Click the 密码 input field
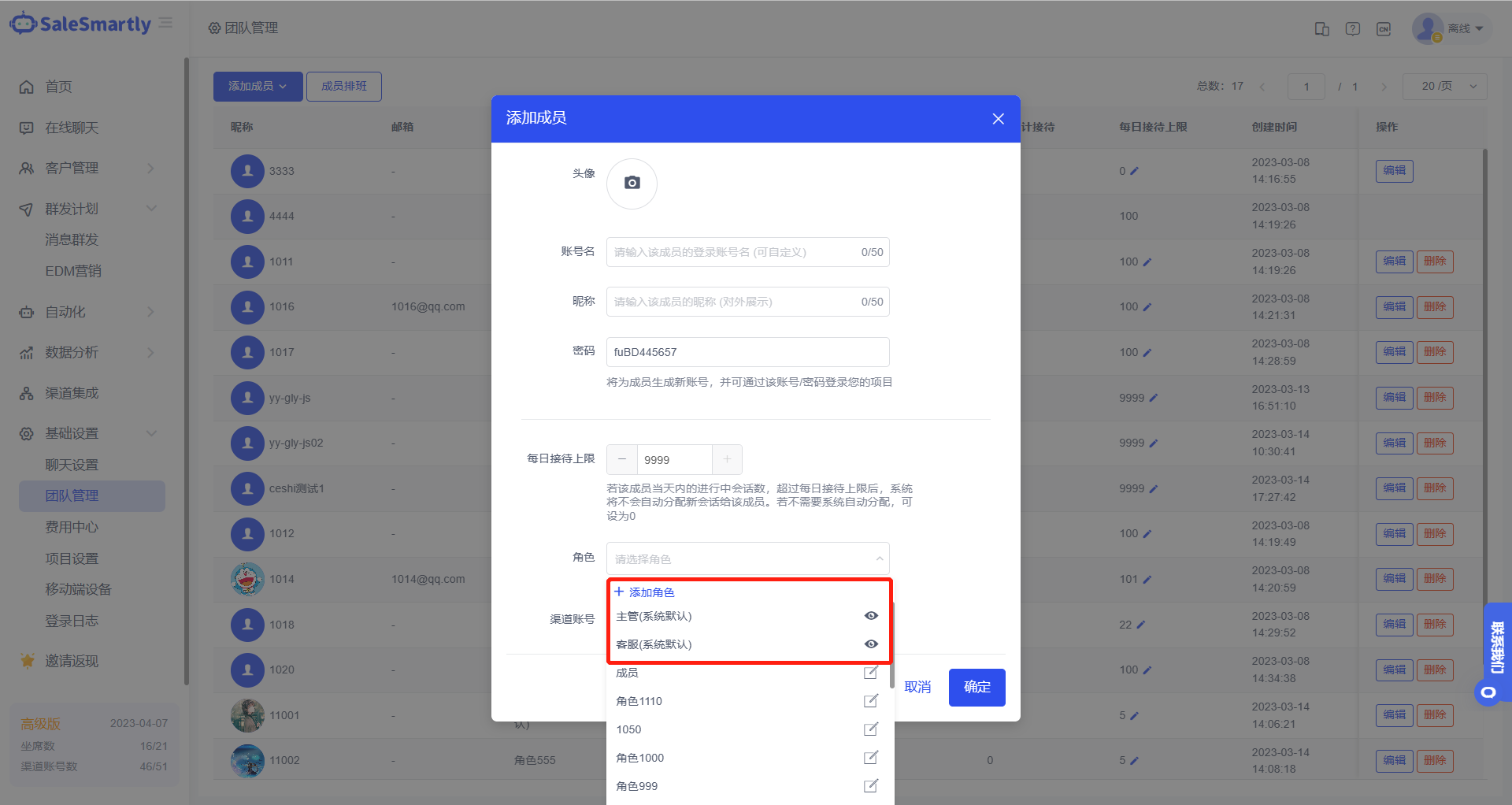 (747, 352)
